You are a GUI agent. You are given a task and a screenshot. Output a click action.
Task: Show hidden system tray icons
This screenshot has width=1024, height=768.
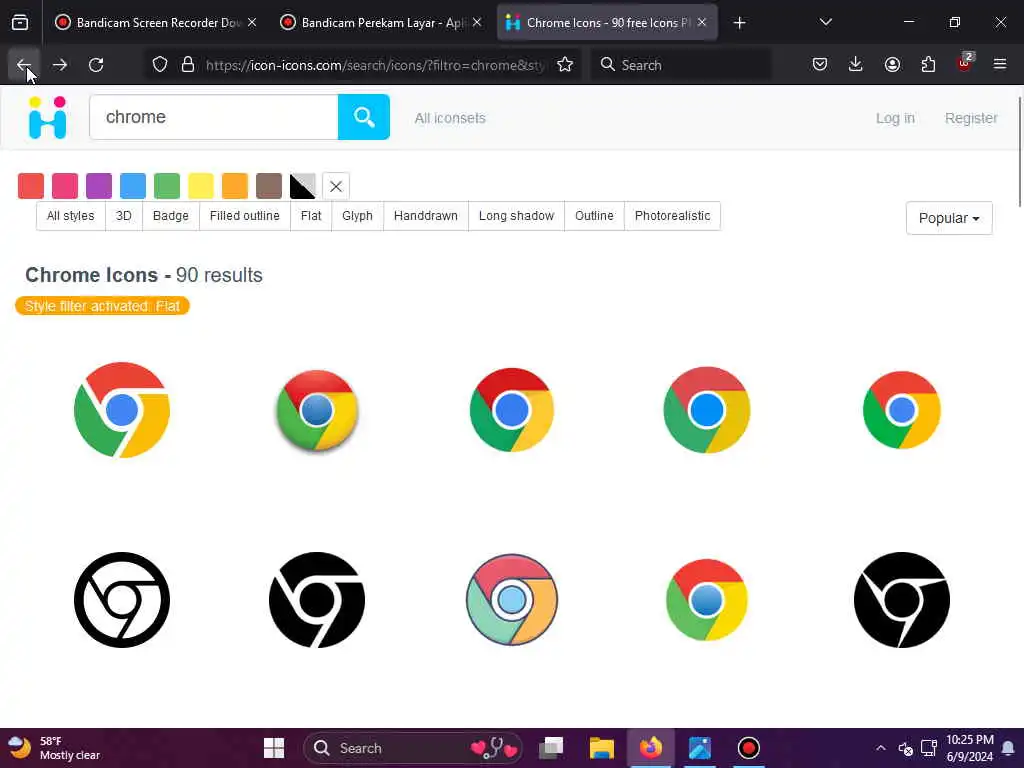click(880, 748)
